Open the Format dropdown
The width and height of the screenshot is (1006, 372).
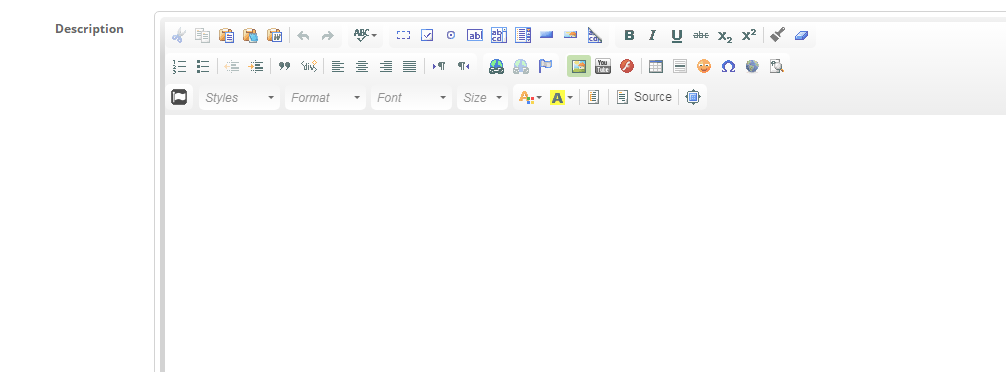[325, 97]
